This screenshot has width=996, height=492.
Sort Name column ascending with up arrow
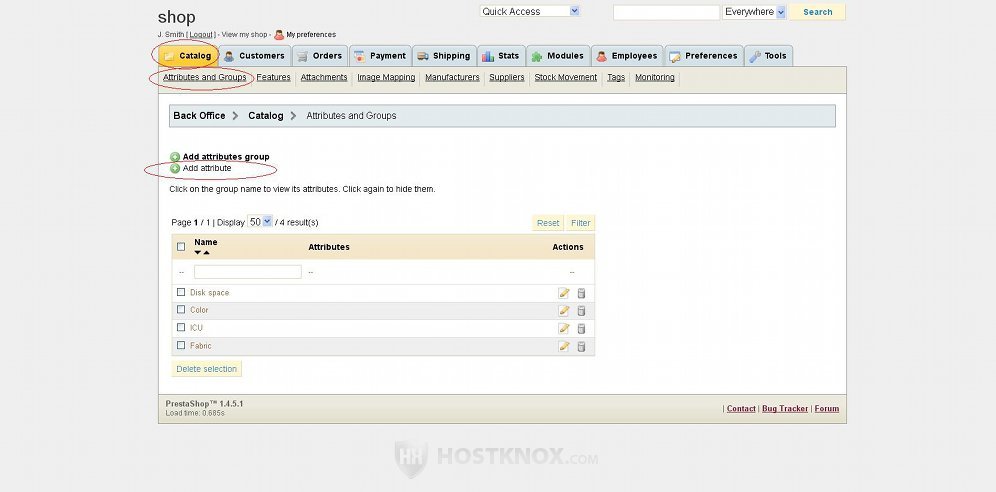point(207,253)
